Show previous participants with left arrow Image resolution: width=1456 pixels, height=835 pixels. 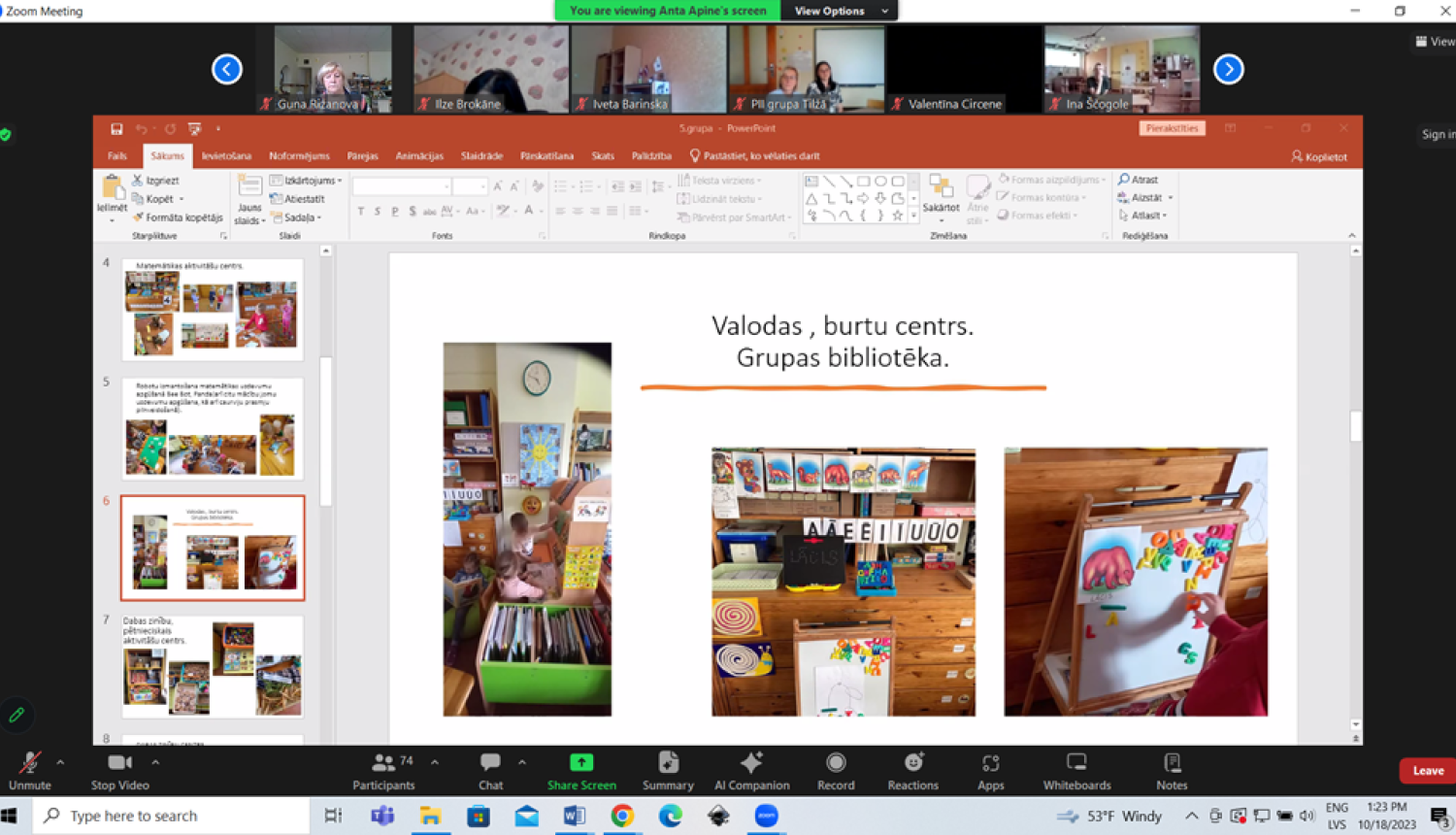[x=227, y=69]
